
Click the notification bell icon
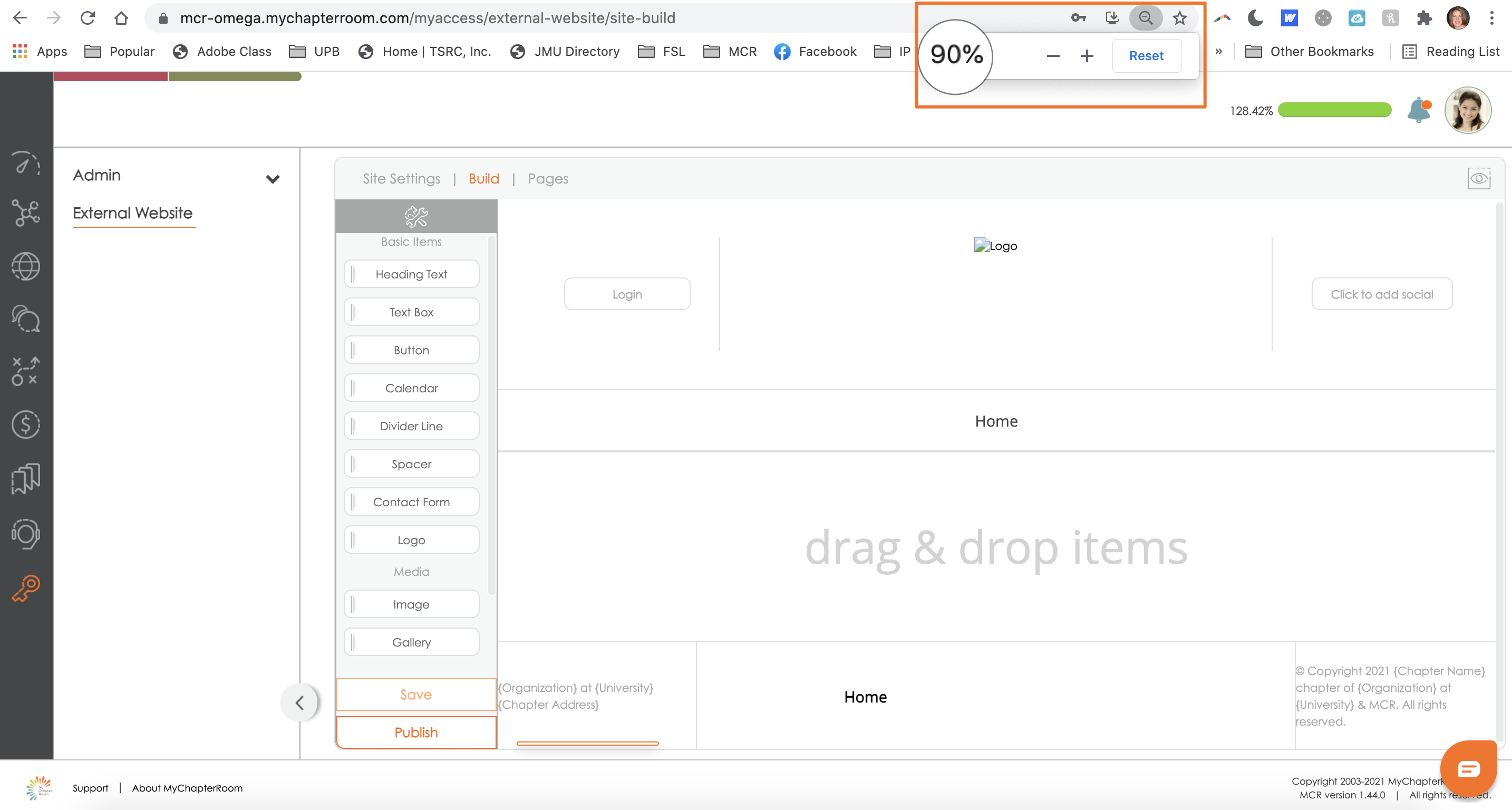coord(1419,110)
